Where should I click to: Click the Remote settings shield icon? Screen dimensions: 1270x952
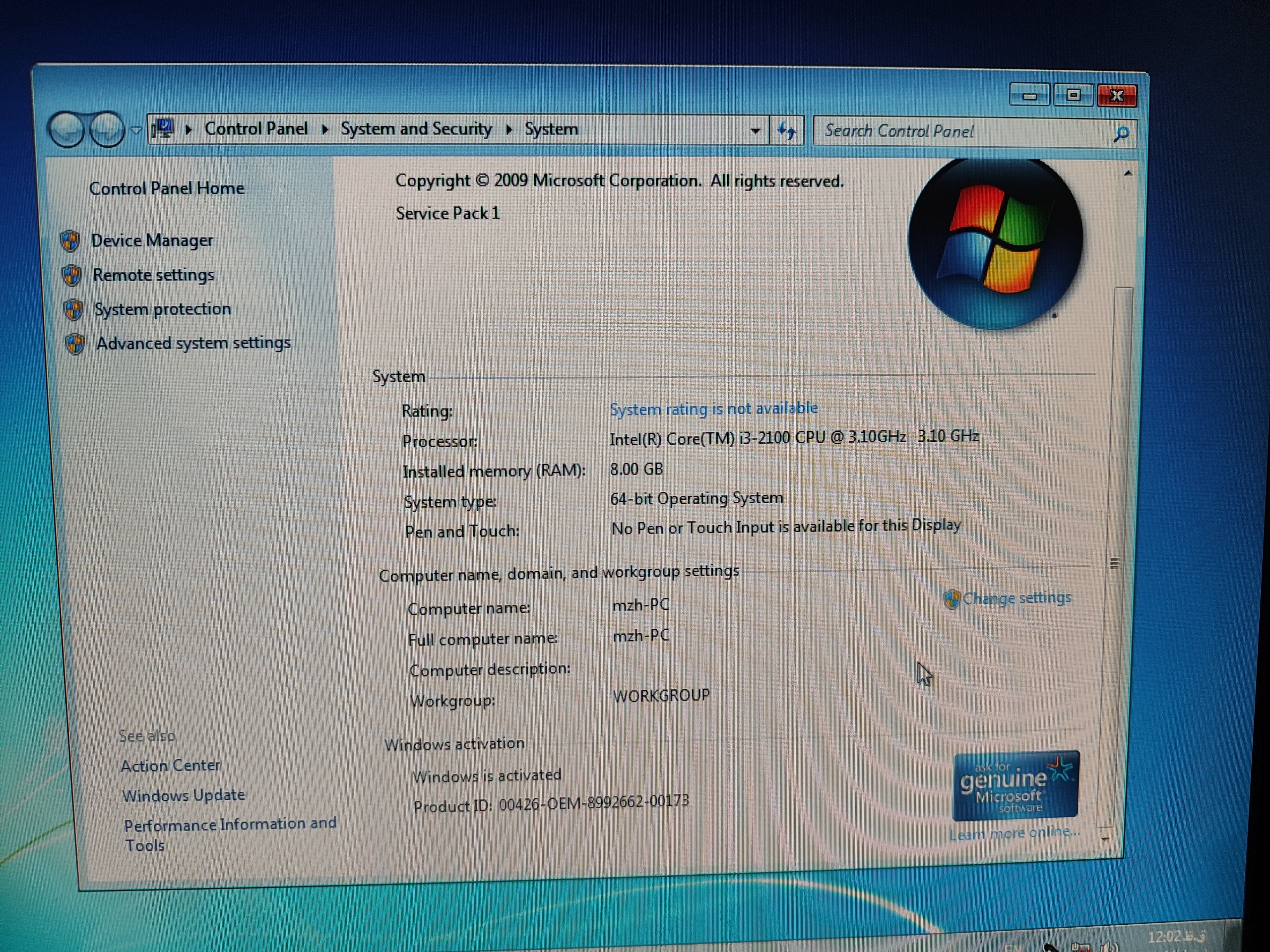(72, 276)
